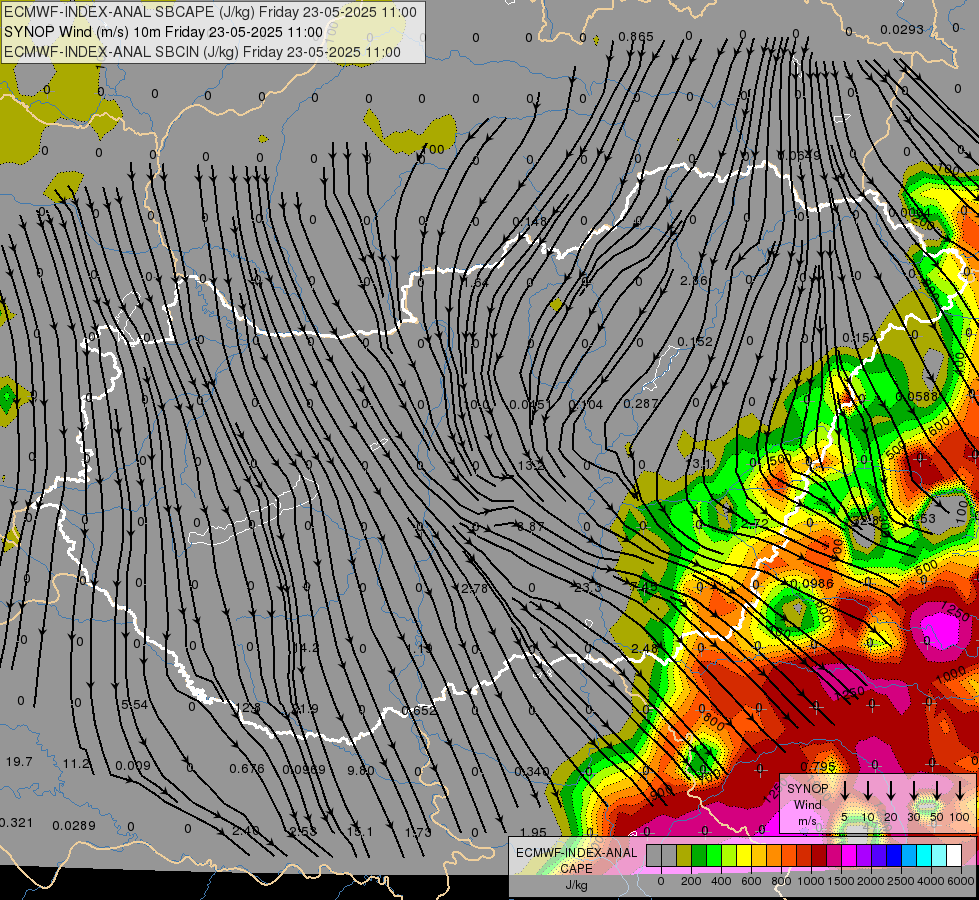979x900 pixels.
Task: Select the olive swatch in CAPE legend
Action: (684, 856)
